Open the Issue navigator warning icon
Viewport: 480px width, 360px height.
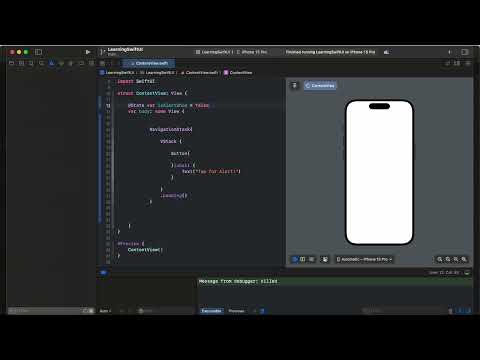tap(51, 63)
